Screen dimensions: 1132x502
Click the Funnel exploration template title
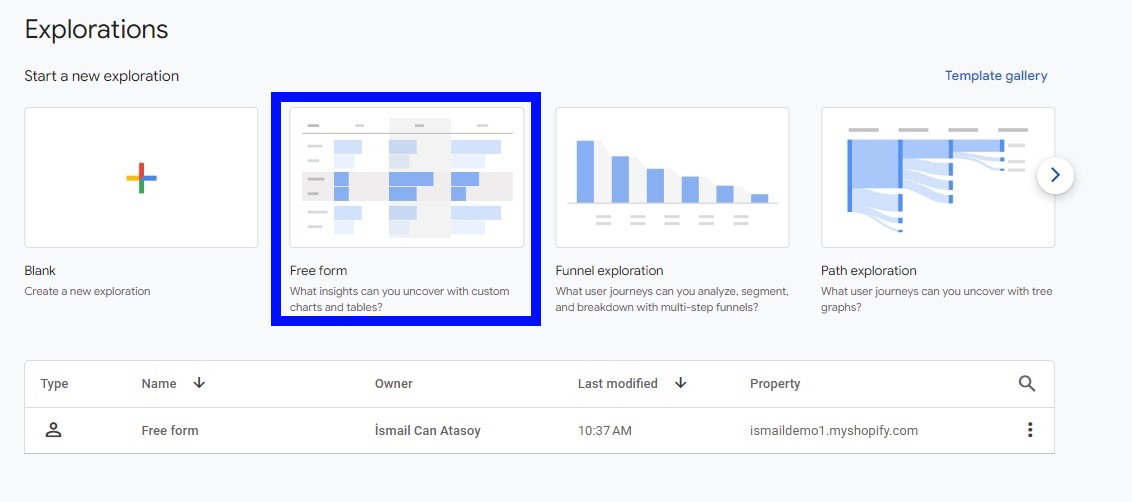(609, 271)
